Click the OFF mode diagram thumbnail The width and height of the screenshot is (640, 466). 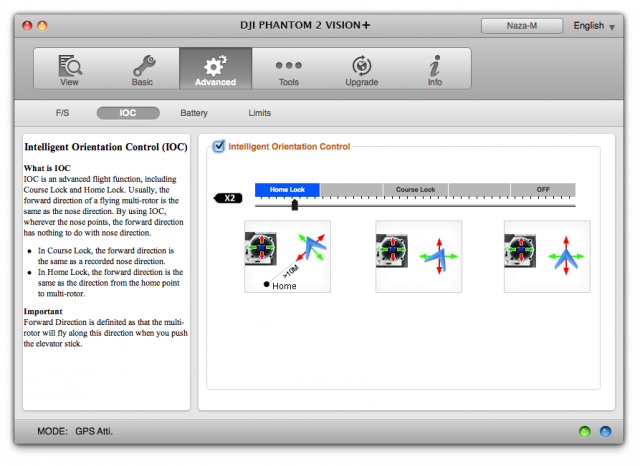click(x=547, y=257)
